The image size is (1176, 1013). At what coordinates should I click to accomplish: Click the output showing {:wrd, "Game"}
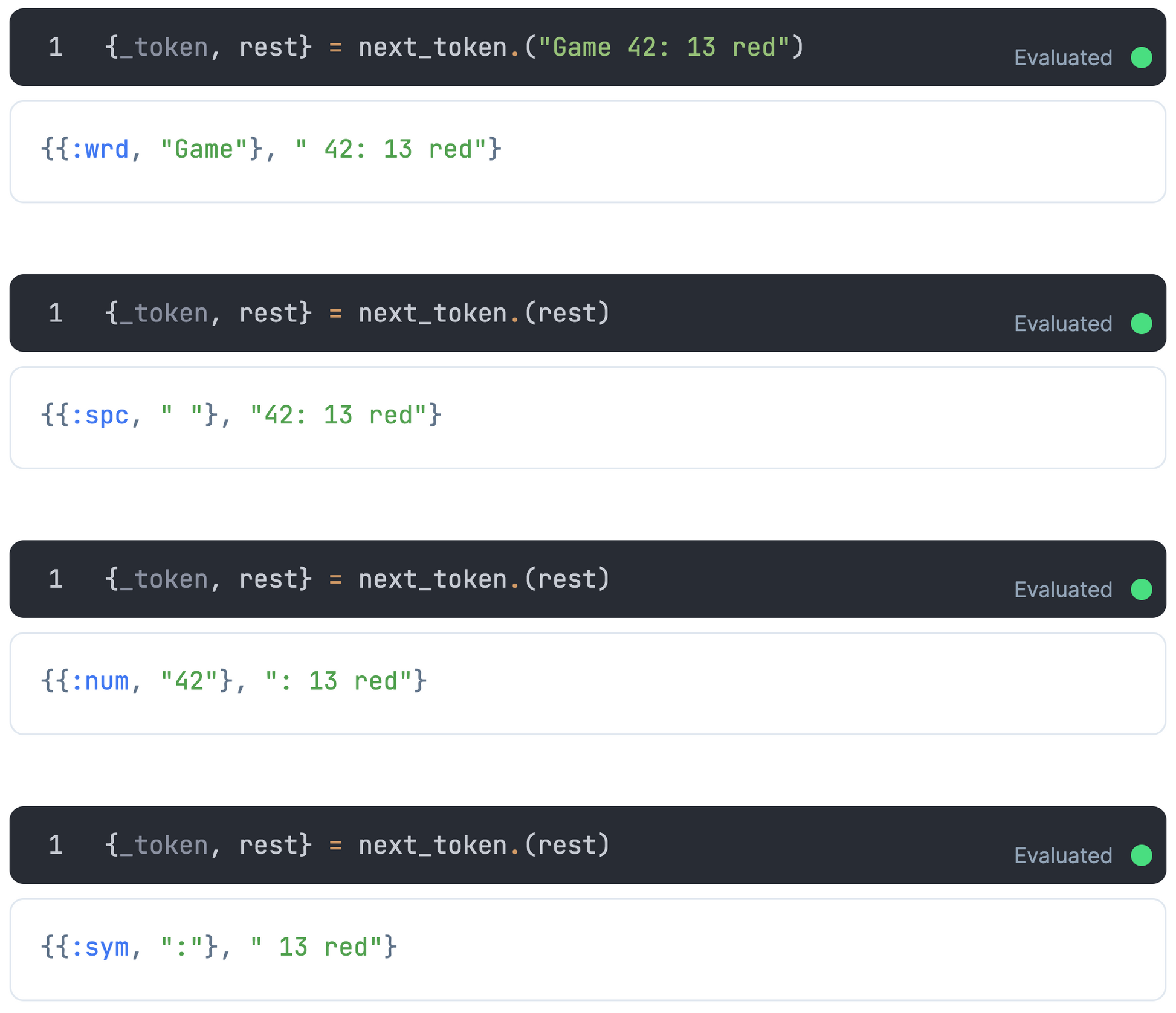tap(271, 150)
